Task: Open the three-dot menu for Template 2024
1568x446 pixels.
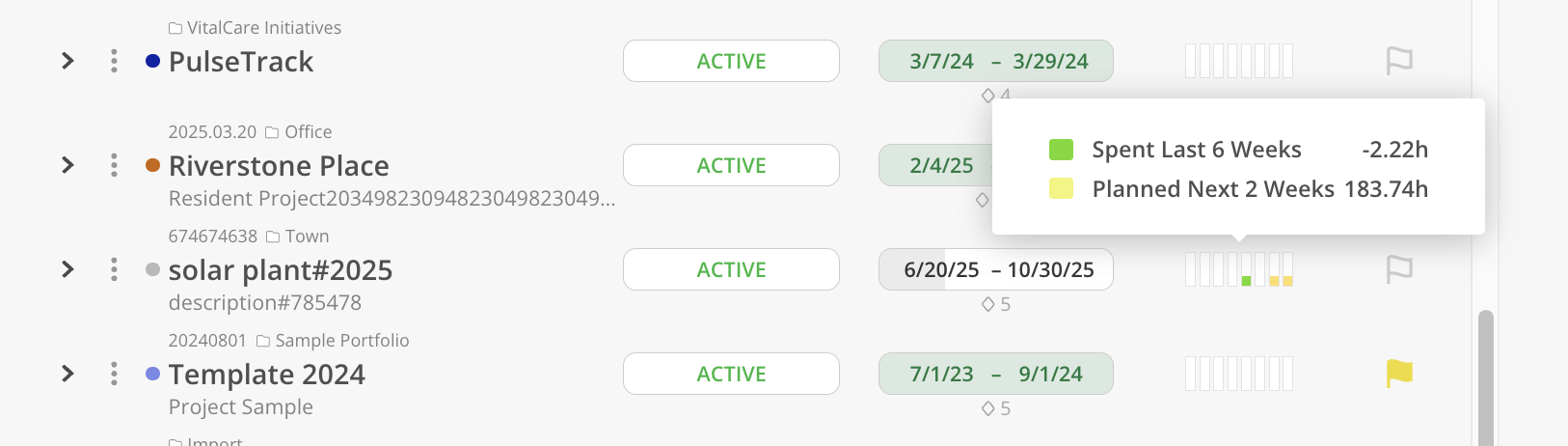Action: (114, 374)
